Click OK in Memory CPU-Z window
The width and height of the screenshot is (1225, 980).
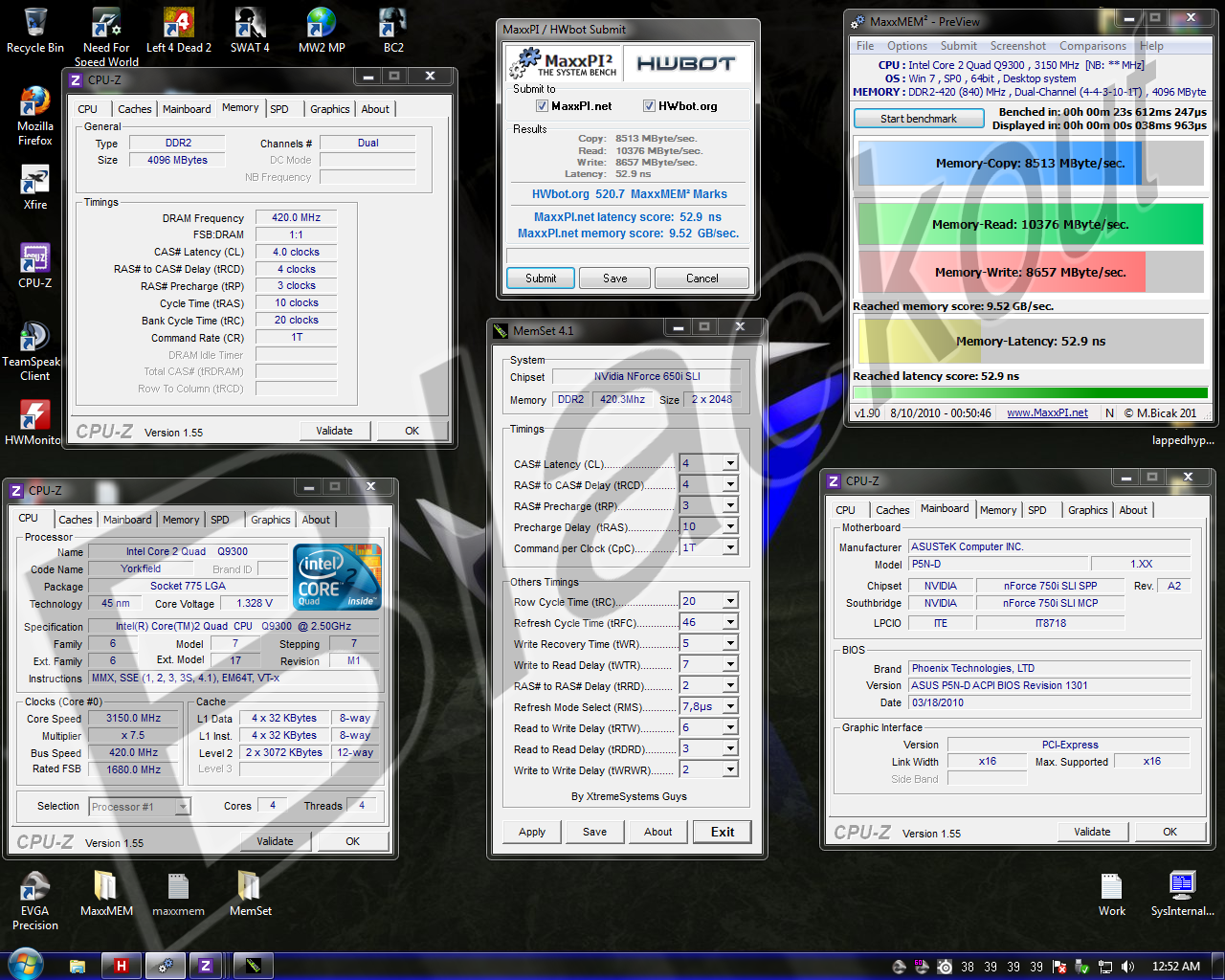pyautogui.click(x=412, y=431)
